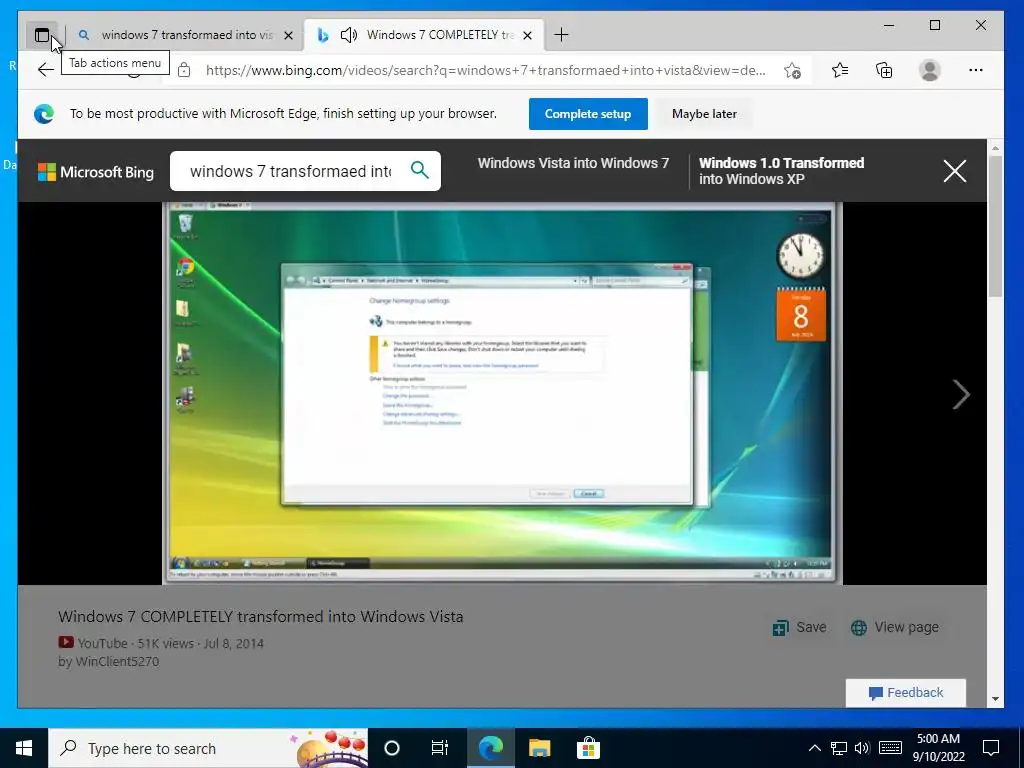Play the Windows Vista video preview
Viewport: 1024px width, 768px height.
click(x=502, y=392)
